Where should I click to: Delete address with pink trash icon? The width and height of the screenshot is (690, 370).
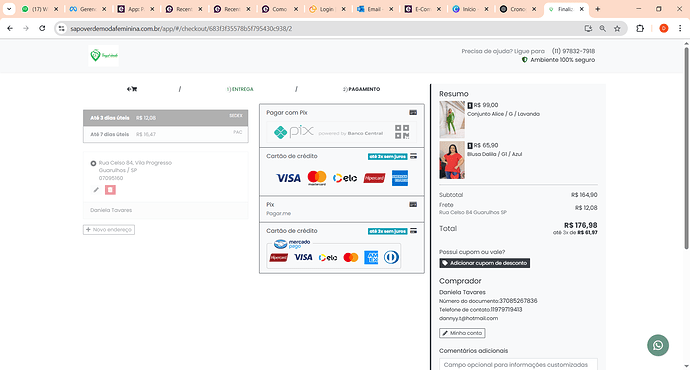[x=110, y=190]
